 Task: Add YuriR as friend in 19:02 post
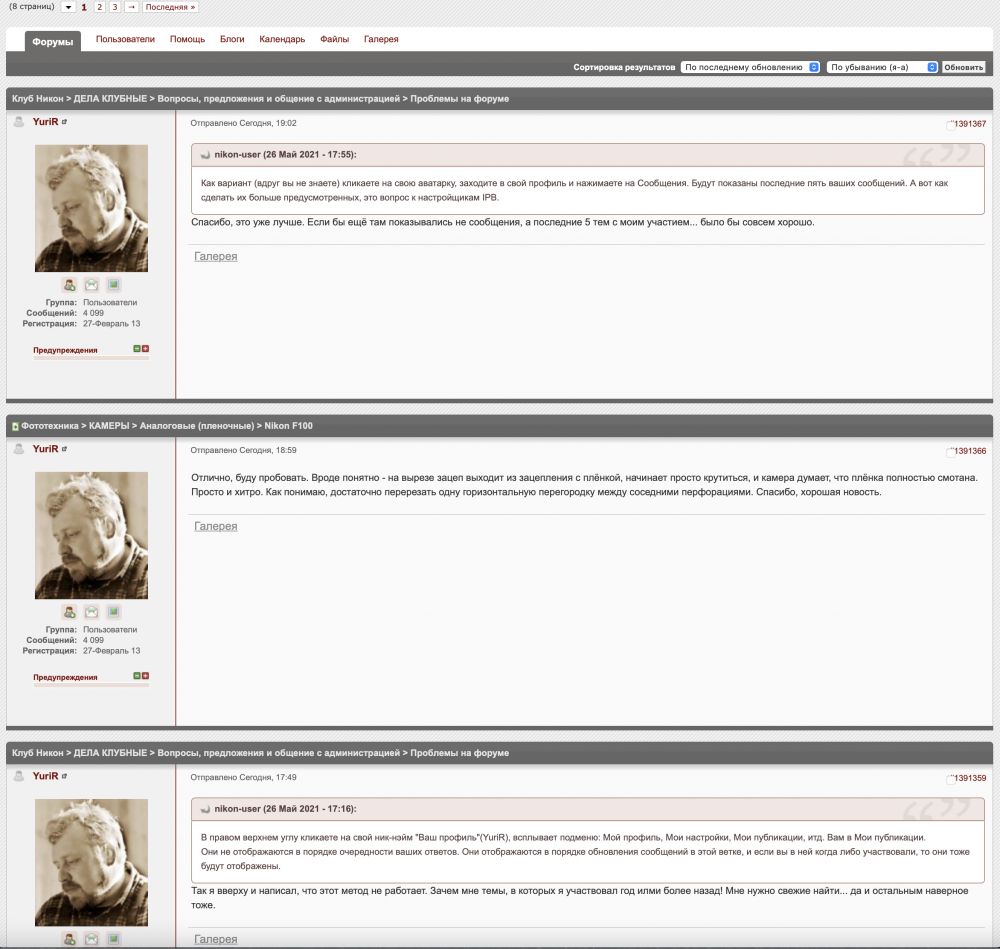70,284
